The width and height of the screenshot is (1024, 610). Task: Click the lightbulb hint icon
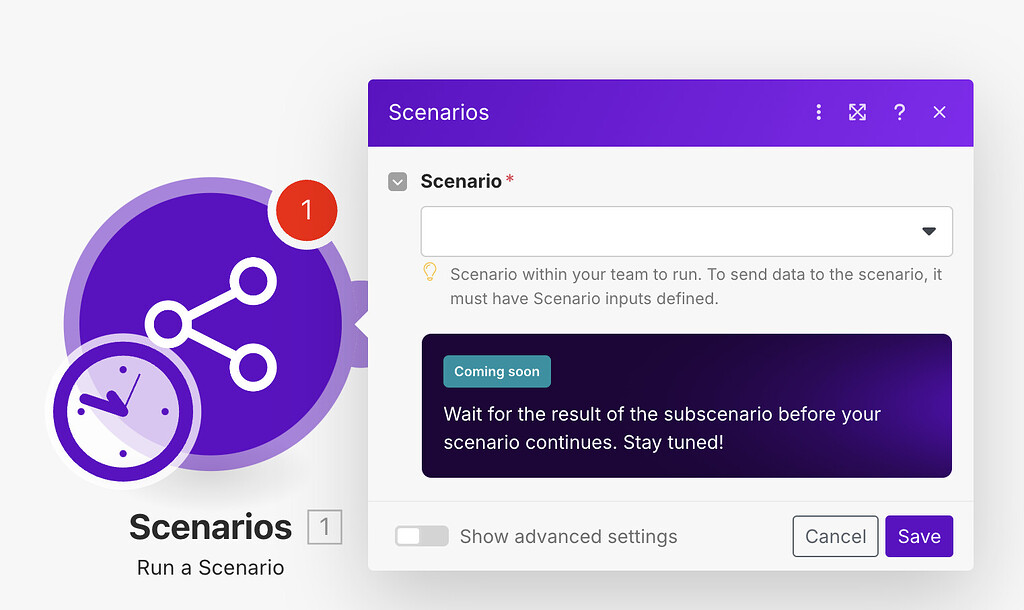[432, 273]
